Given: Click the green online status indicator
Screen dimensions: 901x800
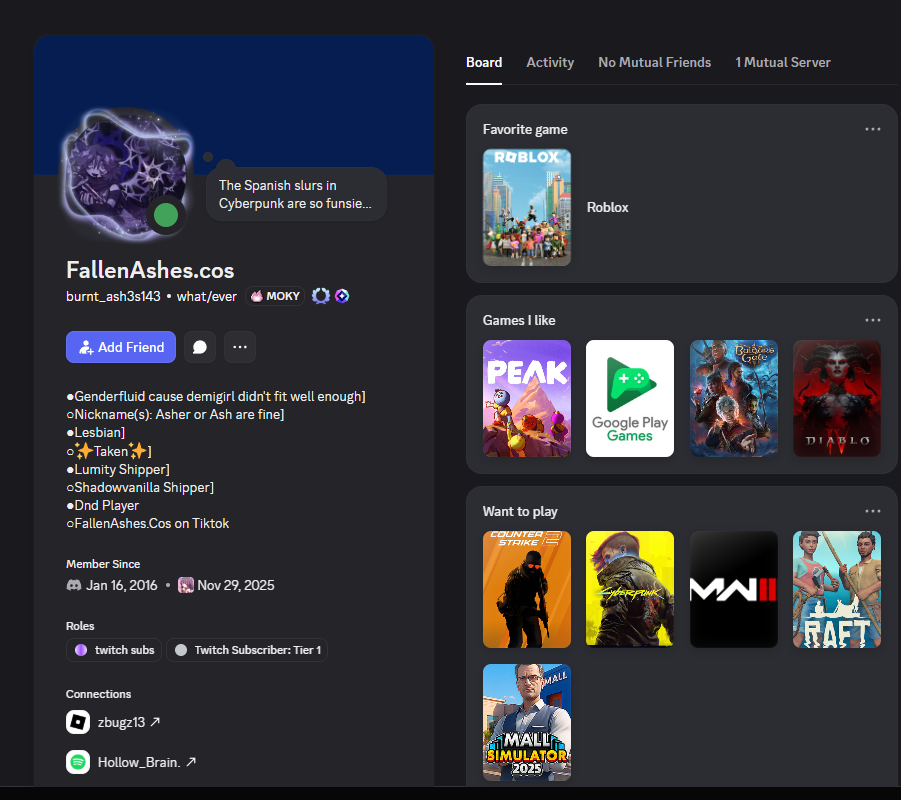Looking at the screenshot, I should pos(166,216).
